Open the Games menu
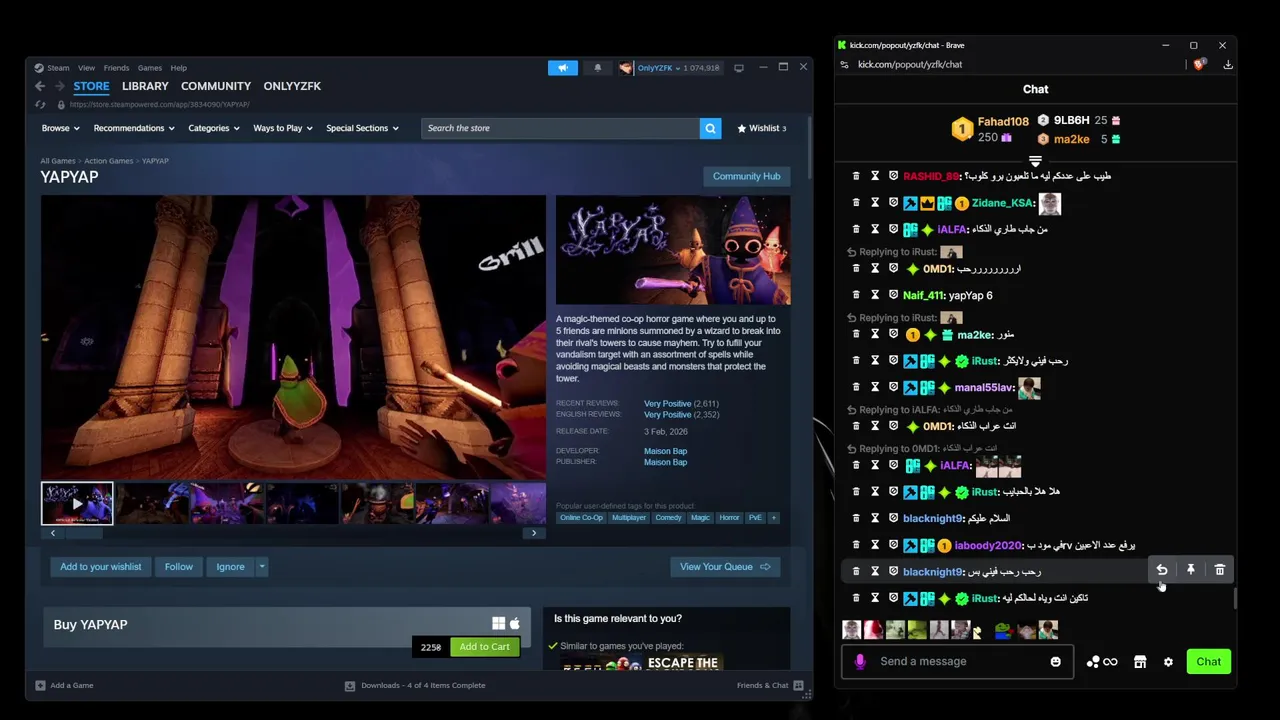This screenshot has width=1280, height=720. 149,68
